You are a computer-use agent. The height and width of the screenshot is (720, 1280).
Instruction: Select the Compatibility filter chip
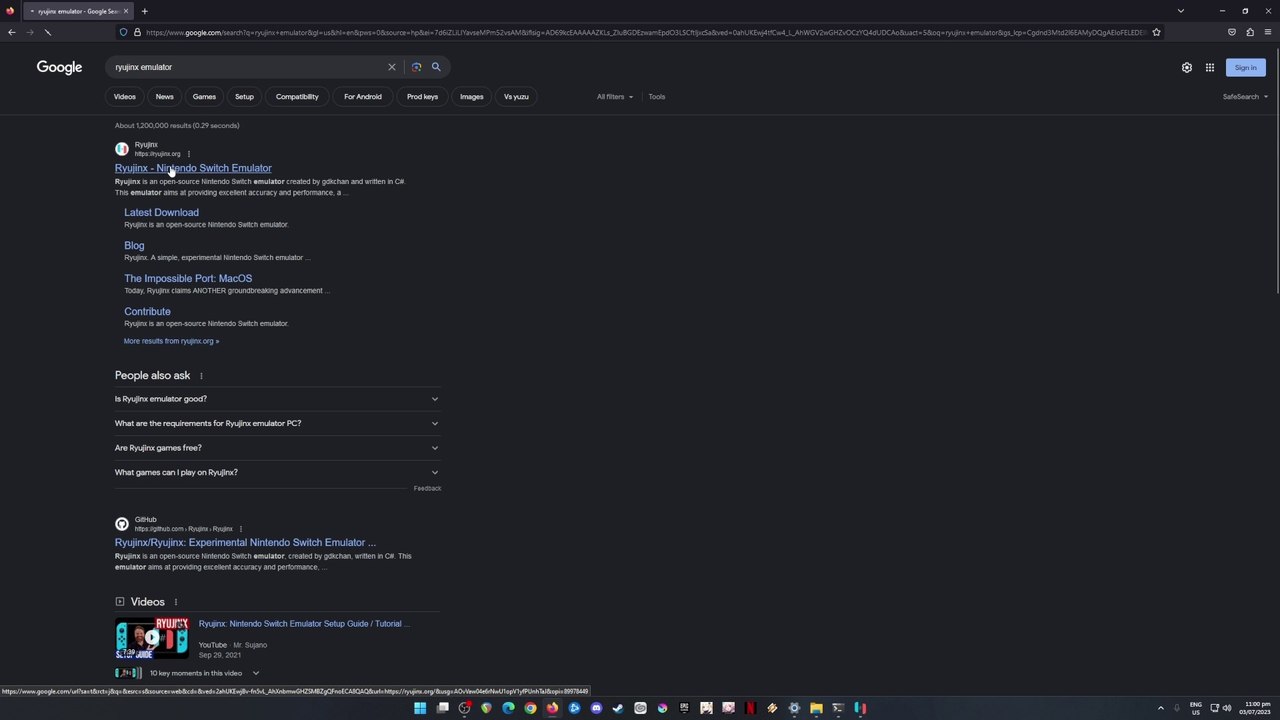click(297, 97)
